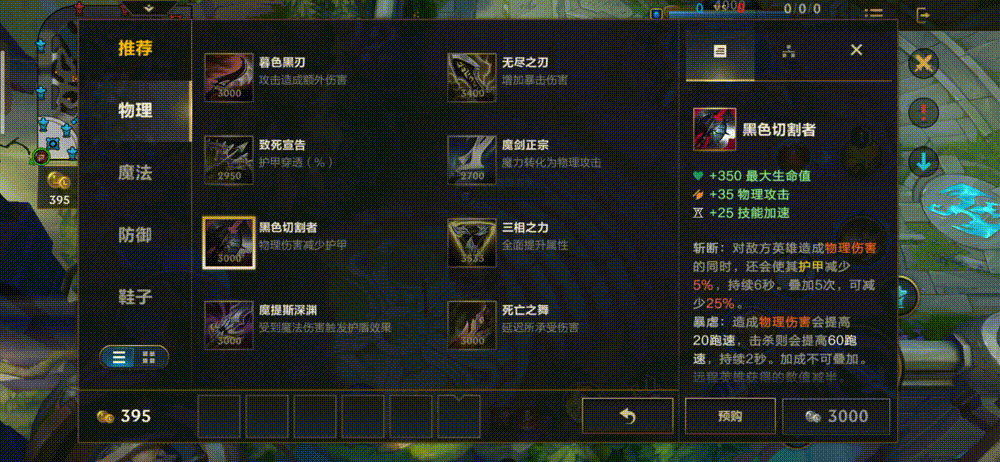Select the 暮色黑刃 item icon
The height and width of the screenshot is (462, 1000).
point(229,78)
